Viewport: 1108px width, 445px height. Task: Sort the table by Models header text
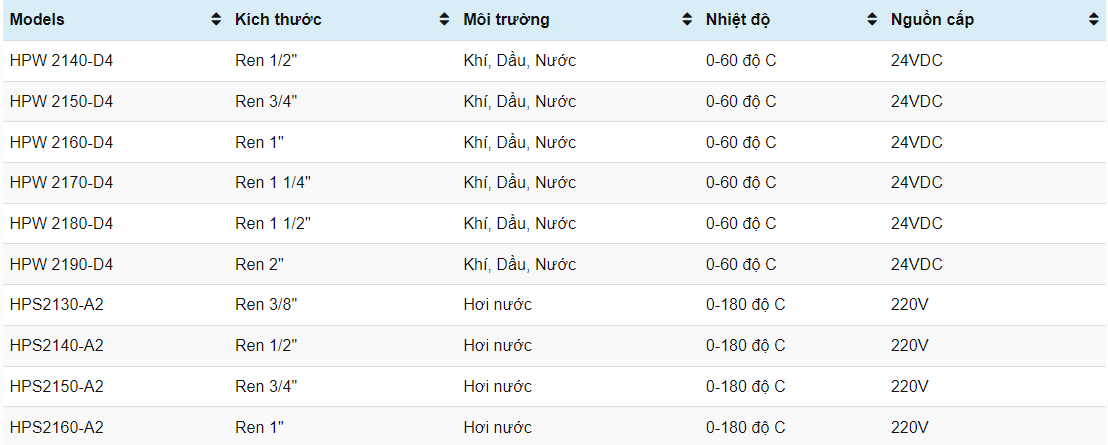[38, 20]
